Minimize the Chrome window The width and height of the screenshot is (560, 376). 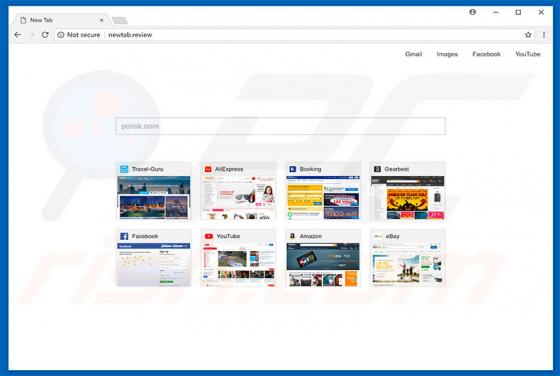point(496,12)
